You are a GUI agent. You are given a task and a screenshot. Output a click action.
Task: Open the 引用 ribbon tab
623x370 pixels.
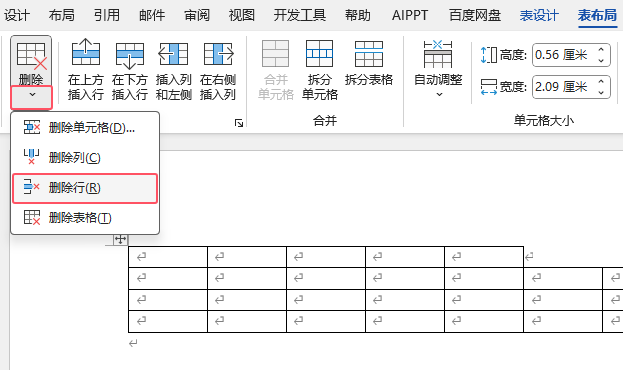pyautogui.click(x=106, y=15)
